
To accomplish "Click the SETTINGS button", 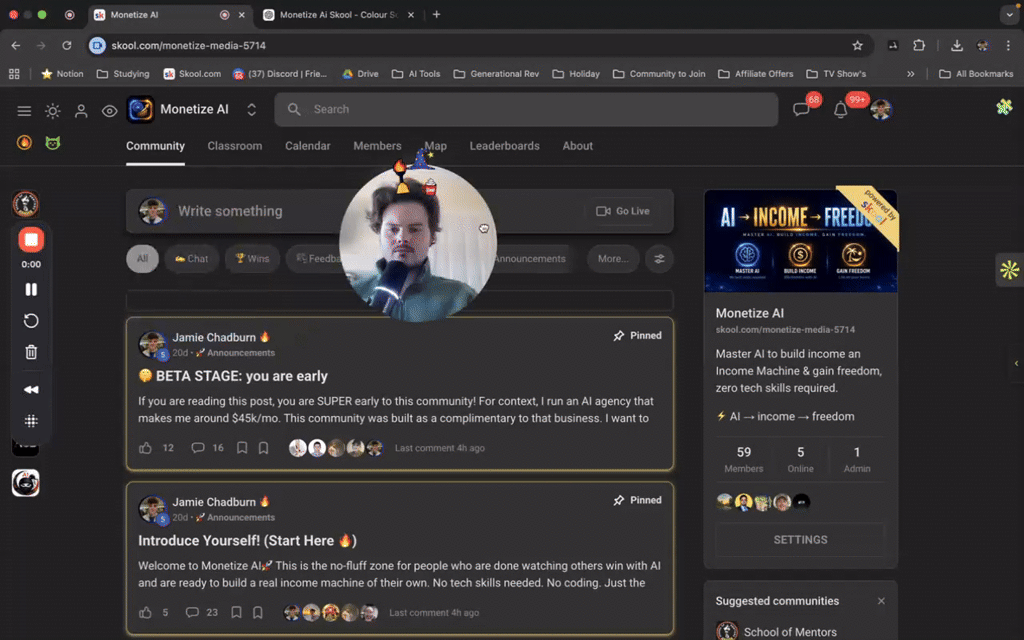I will click(x=801, y=540).
